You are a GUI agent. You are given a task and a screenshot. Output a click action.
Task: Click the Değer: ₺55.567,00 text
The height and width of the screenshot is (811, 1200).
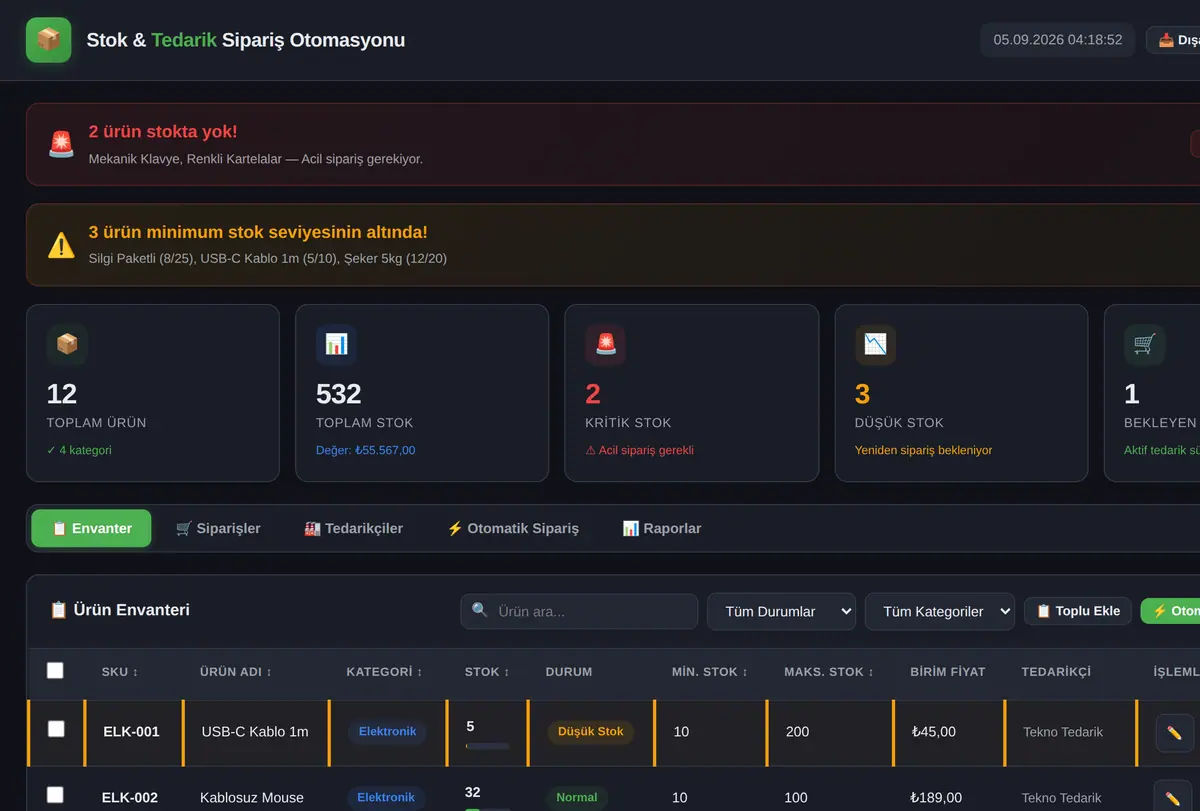[366, 450]
